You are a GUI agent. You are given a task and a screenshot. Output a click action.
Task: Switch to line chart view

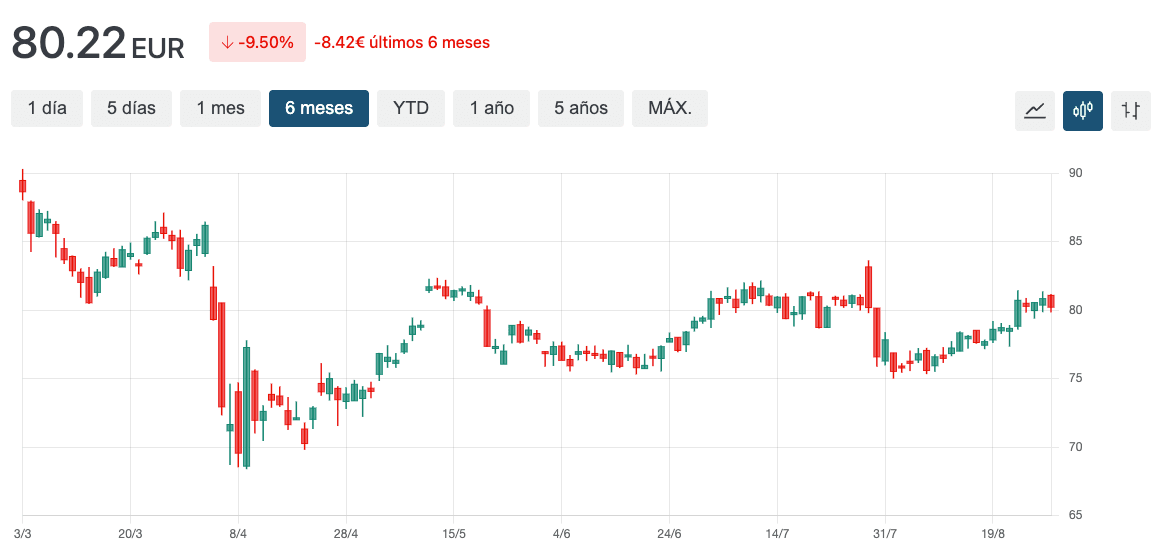coord(1035,110)
